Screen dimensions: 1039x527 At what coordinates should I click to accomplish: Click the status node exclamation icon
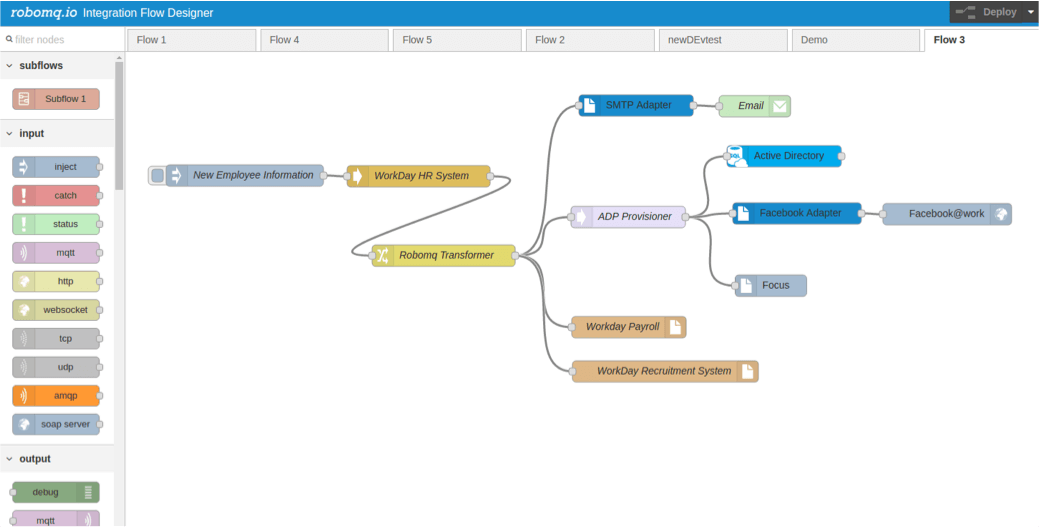pyautogui.click(x=23, y=224)
